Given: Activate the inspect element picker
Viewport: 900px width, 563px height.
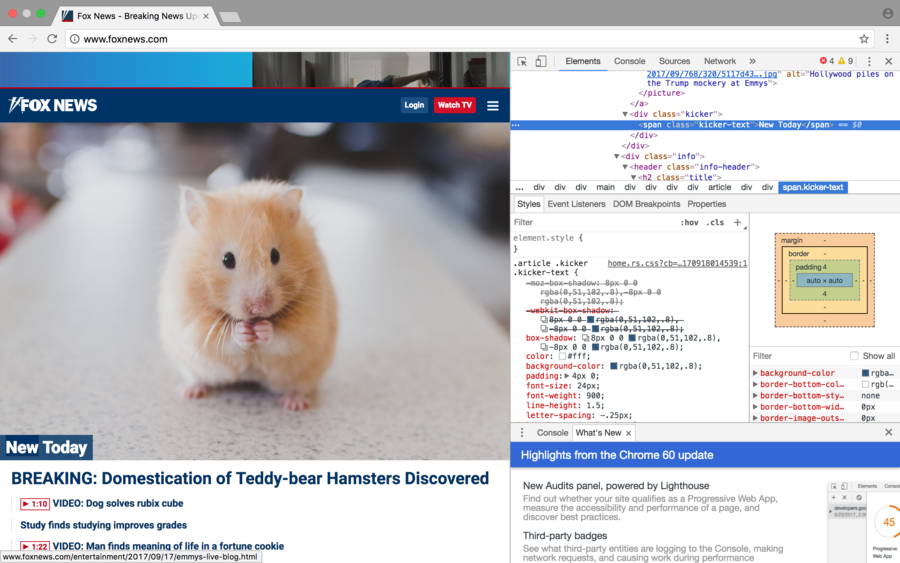Looking at the screenshot, I should pos(522,61).
